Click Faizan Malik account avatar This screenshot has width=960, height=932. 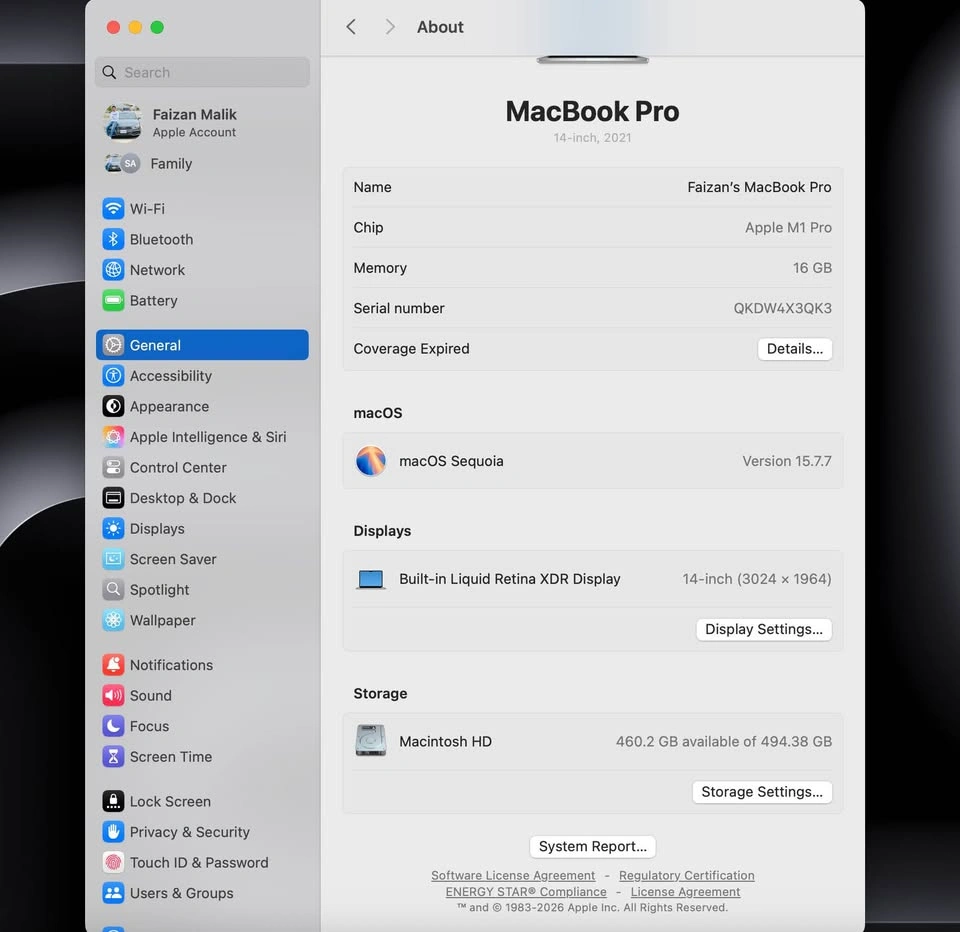[x=122, y=122]
